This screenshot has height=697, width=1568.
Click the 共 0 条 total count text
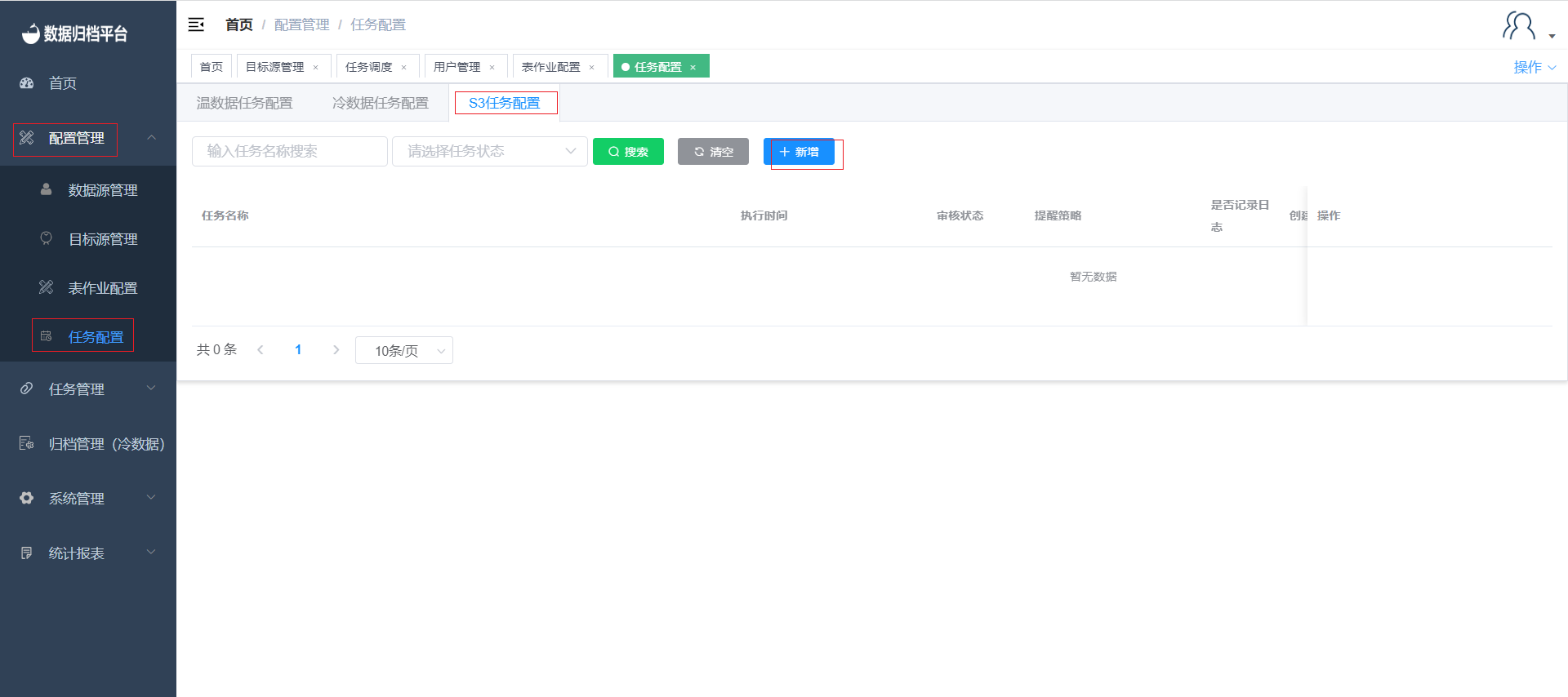click(217, 349)
